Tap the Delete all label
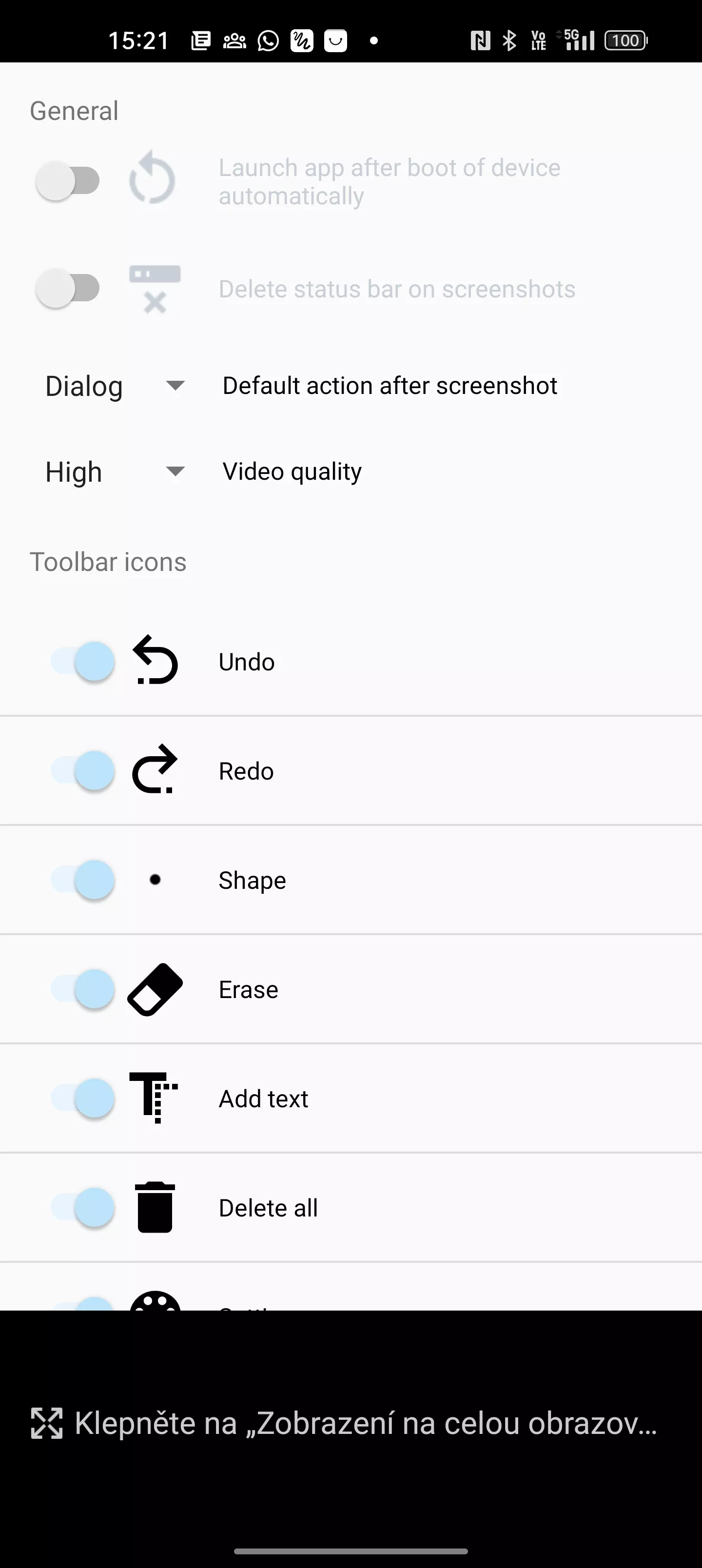 (x=268, y=1208)
